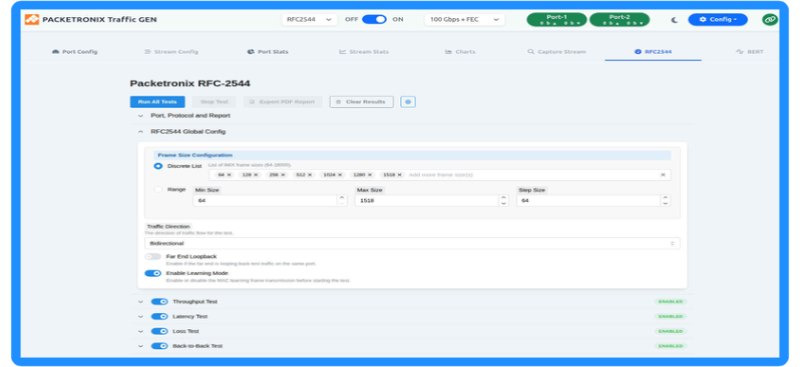
Task: Turn off the Throughput Test switch
Action: click(x=160, y=302)
